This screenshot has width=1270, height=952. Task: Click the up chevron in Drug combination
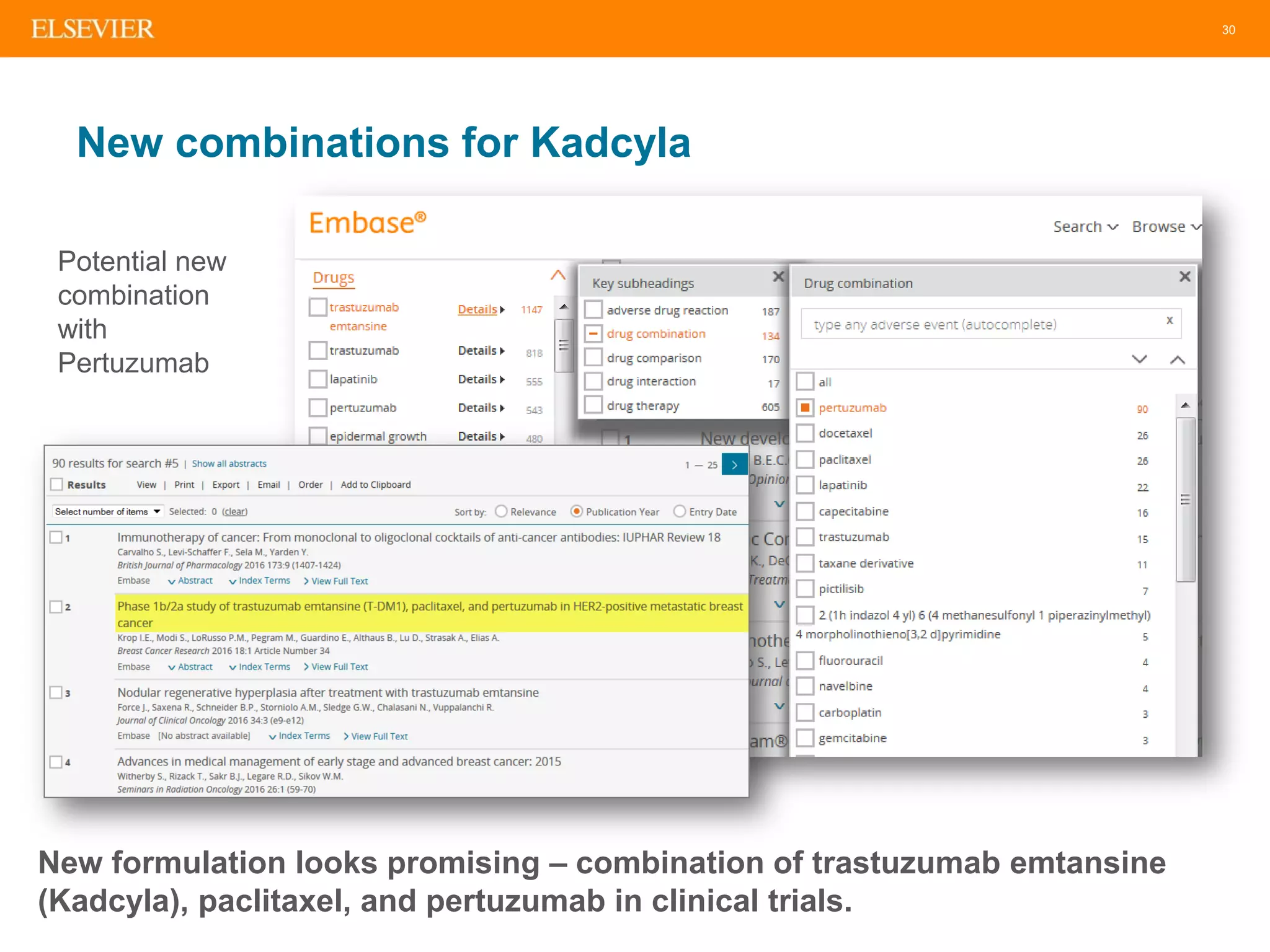1177,359
